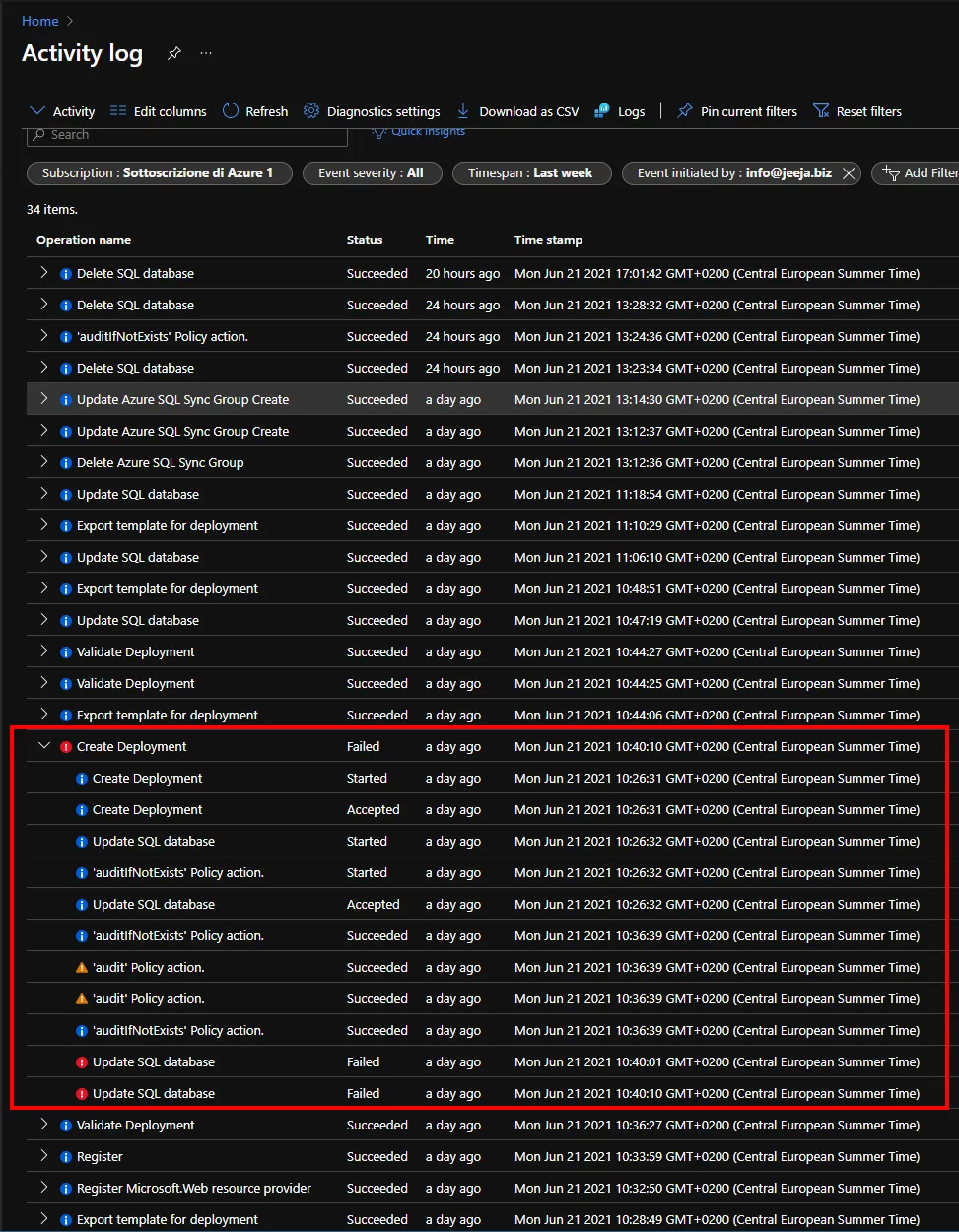959x1232 pixels.
Task: Expand Delete SQL database 17:01:42 row
Action: 43,273
